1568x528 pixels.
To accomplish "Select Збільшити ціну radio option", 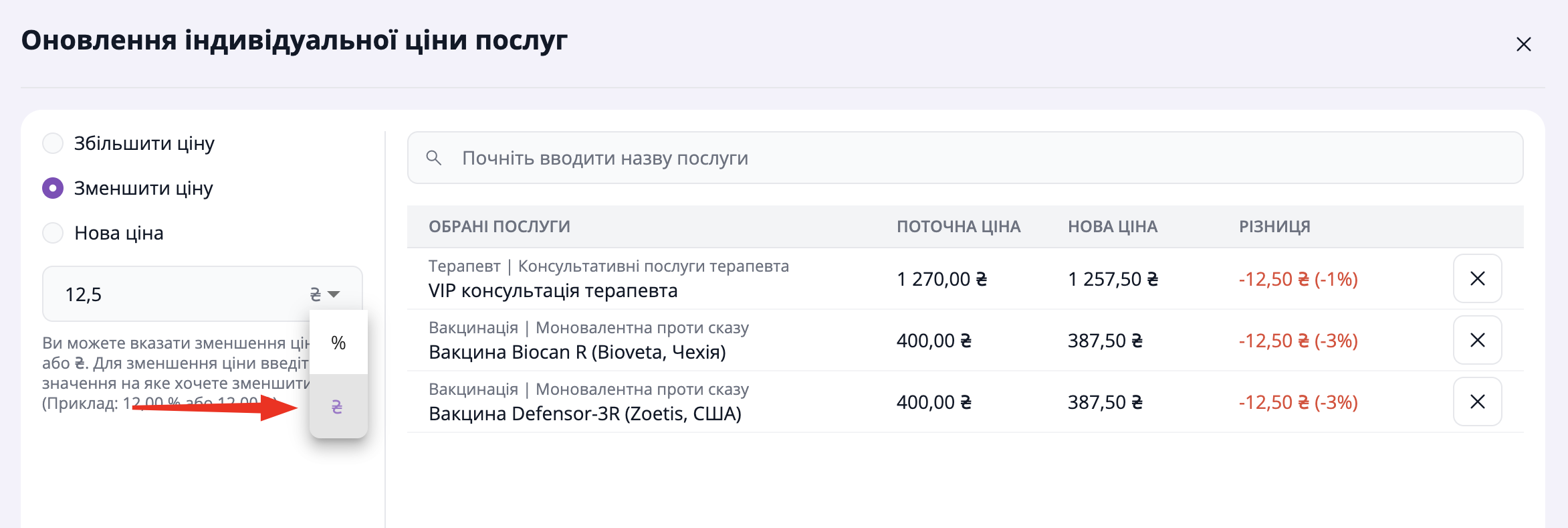I will pyautogui.click(x=53, y=143).
